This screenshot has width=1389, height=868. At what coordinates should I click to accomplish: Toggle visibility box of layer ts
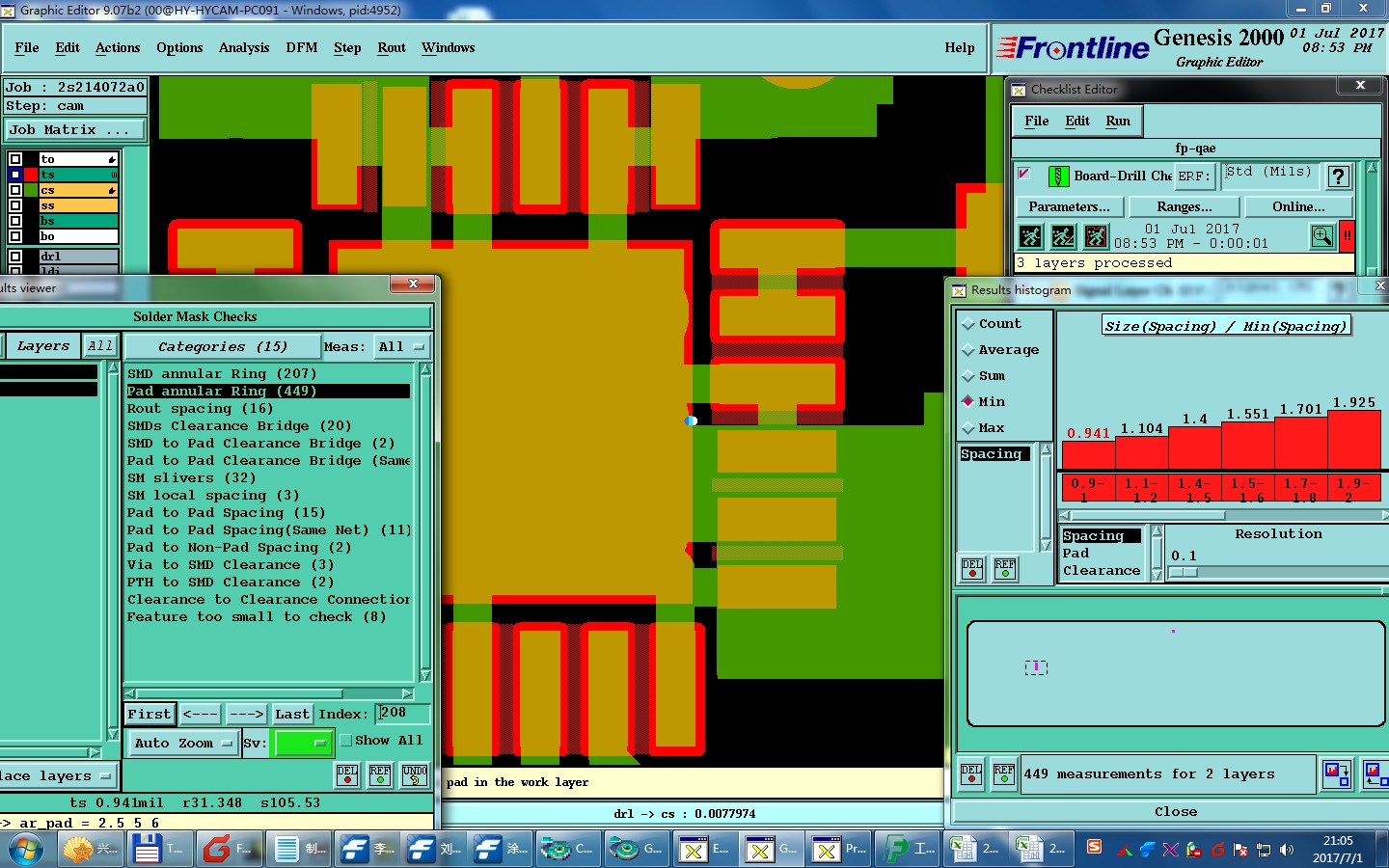point(14,175)
